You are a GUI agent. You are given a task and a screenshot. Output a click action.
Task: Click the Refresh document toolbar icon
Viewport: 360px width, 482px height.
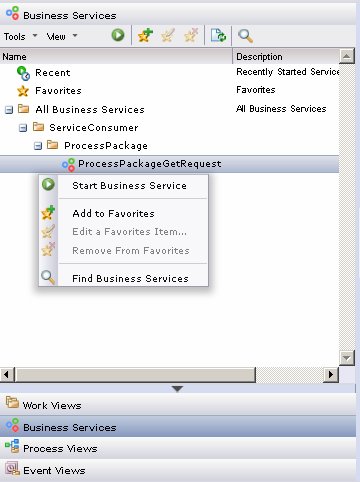218,35
